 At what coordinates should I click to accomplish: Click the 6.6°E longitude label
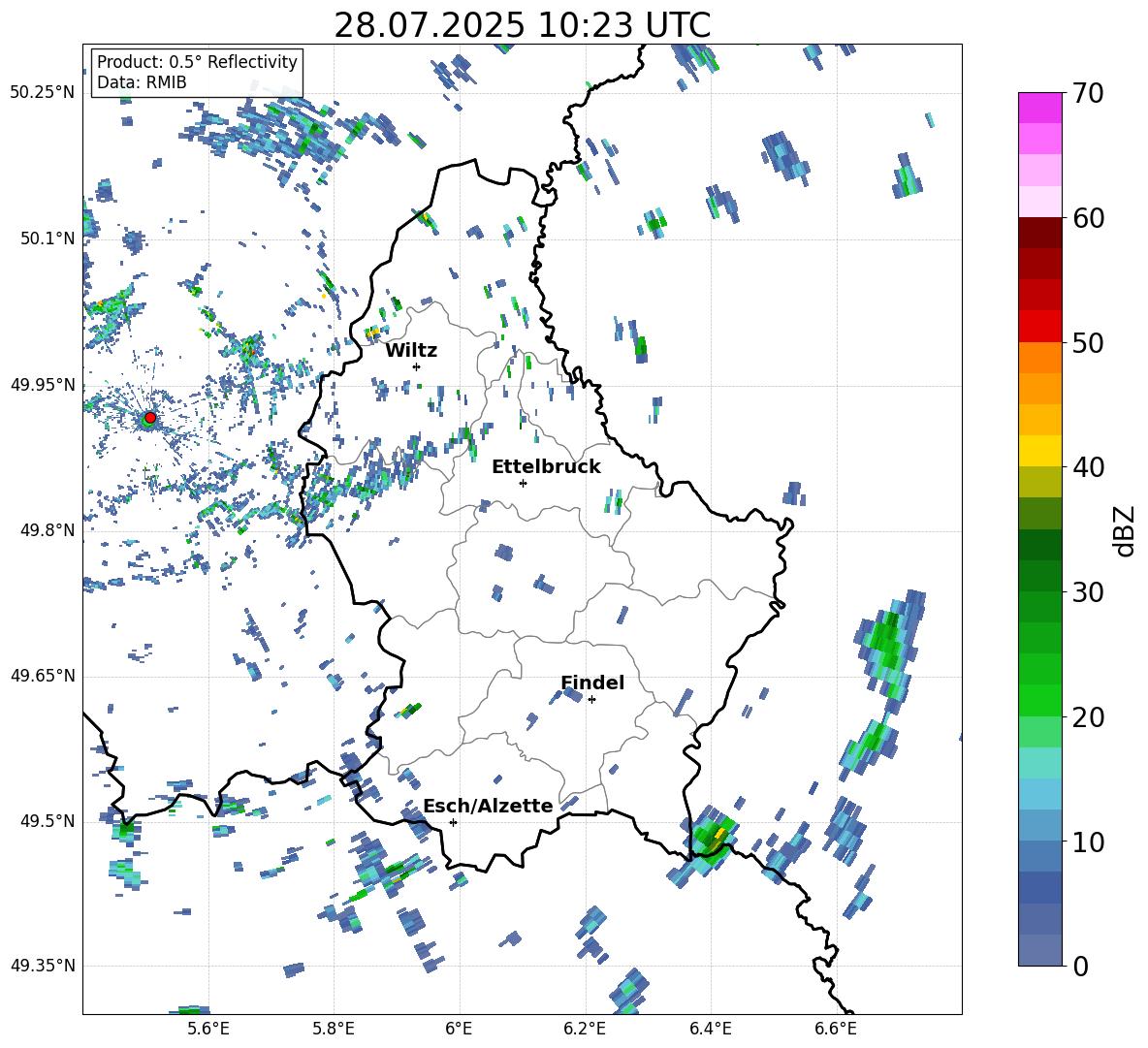pyautogui.click(x=836, y=1029)
